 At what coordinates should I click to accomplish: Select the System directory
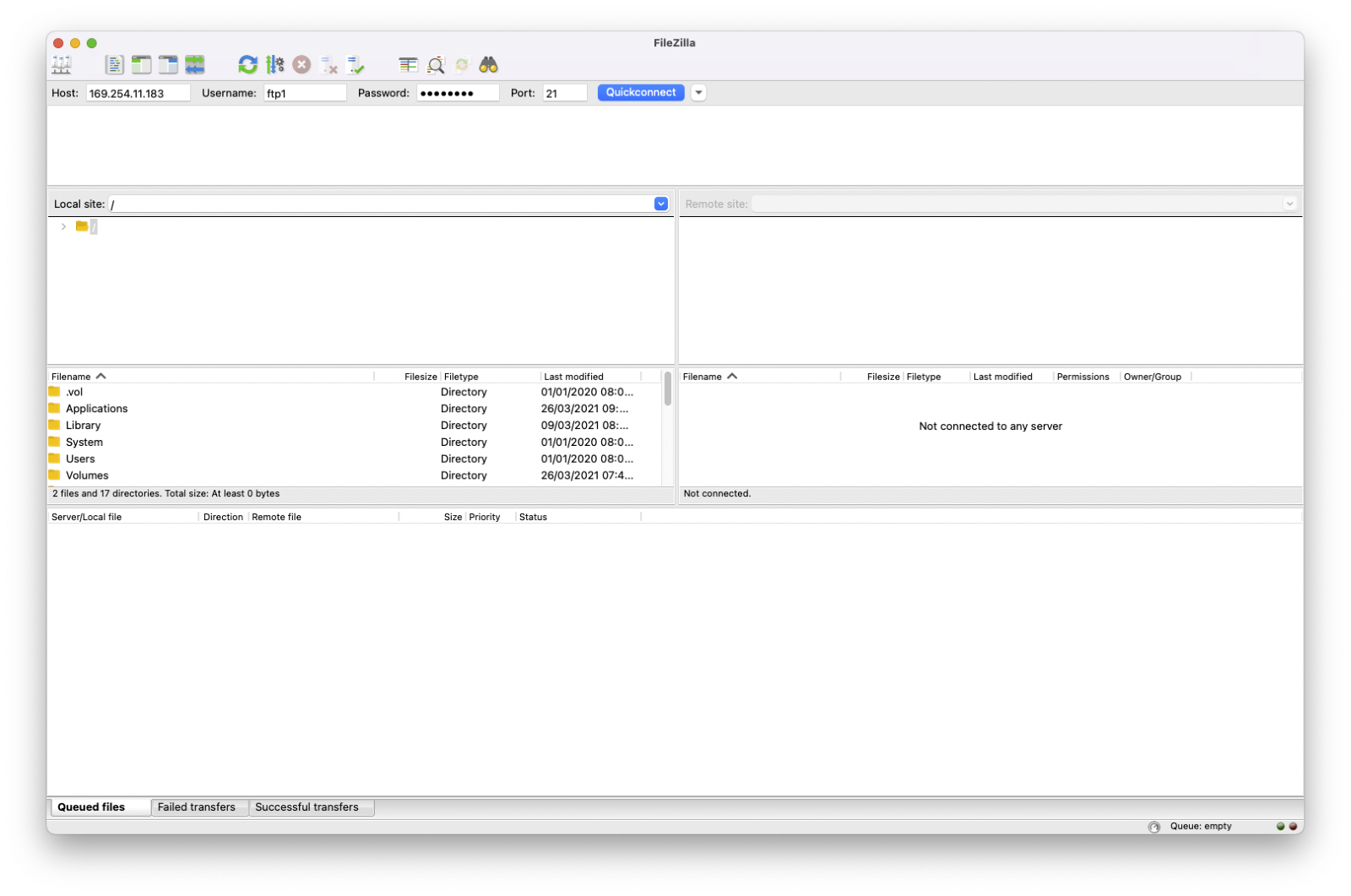point(355,443)
